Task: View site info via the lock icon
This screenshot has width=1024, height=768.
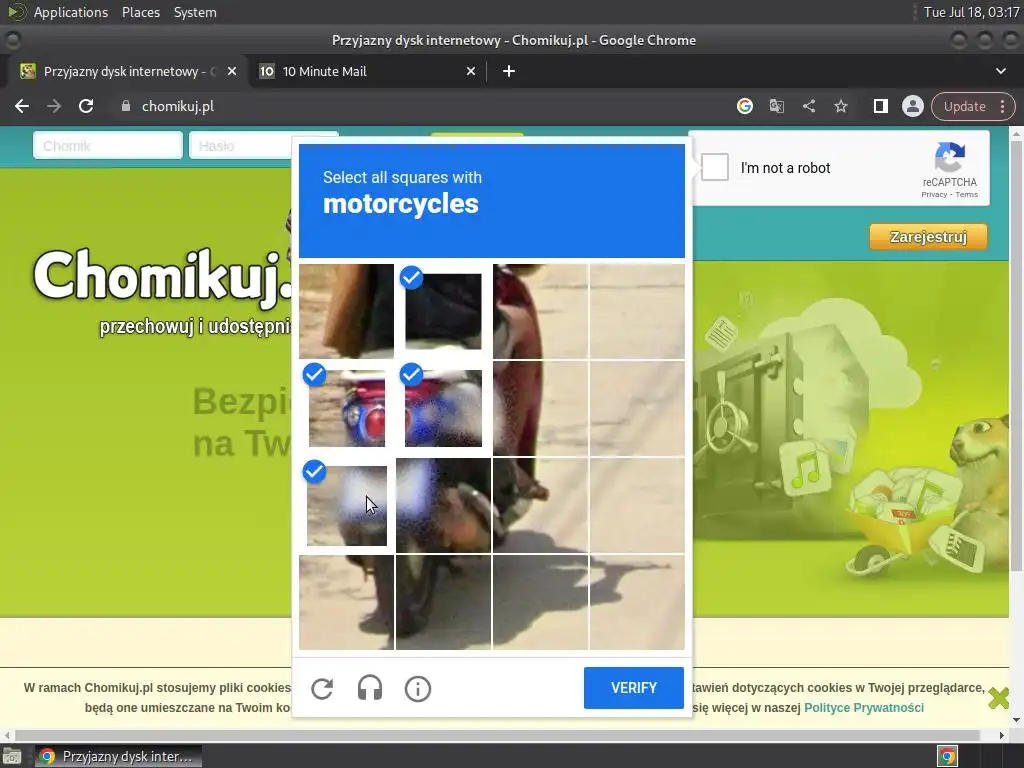Action: tap(126, 106)
